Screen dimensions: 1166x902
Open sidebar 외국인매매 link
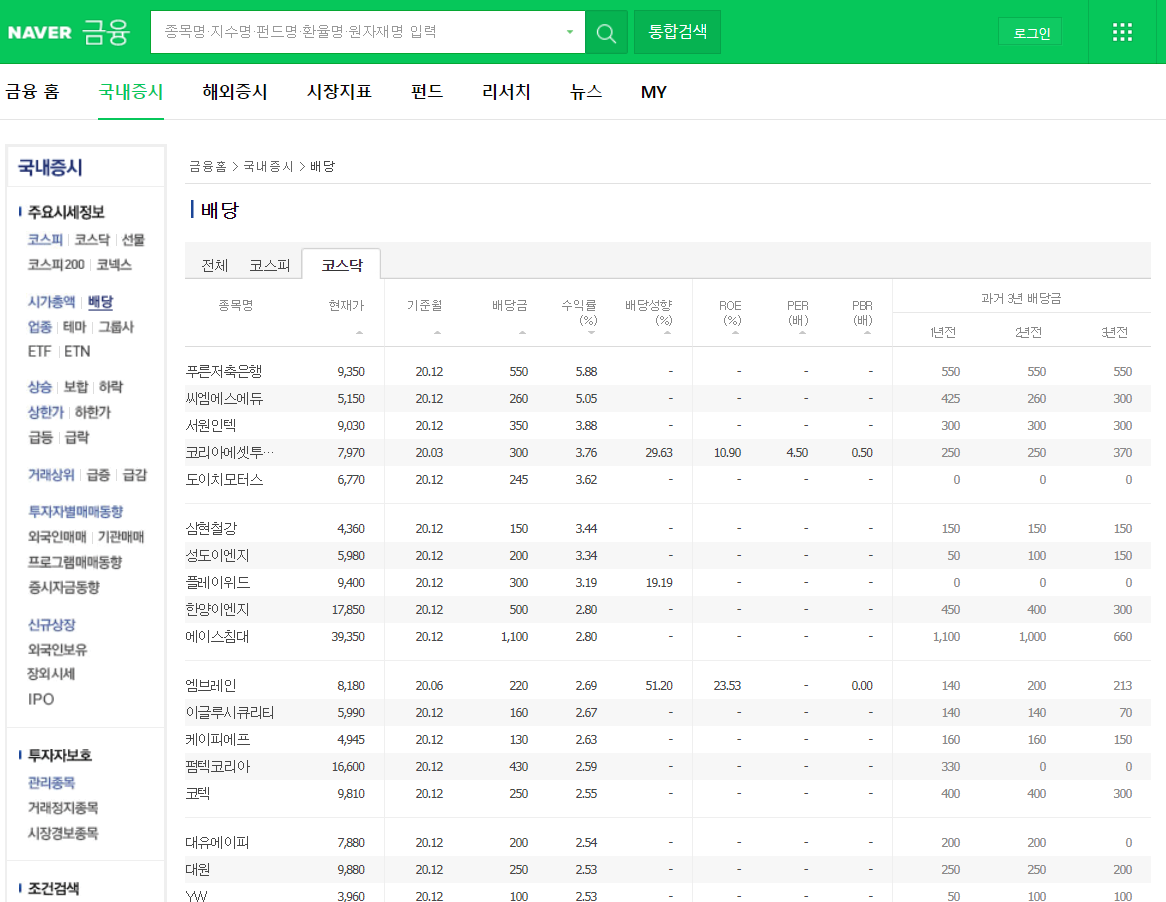[x=57, y=536]
